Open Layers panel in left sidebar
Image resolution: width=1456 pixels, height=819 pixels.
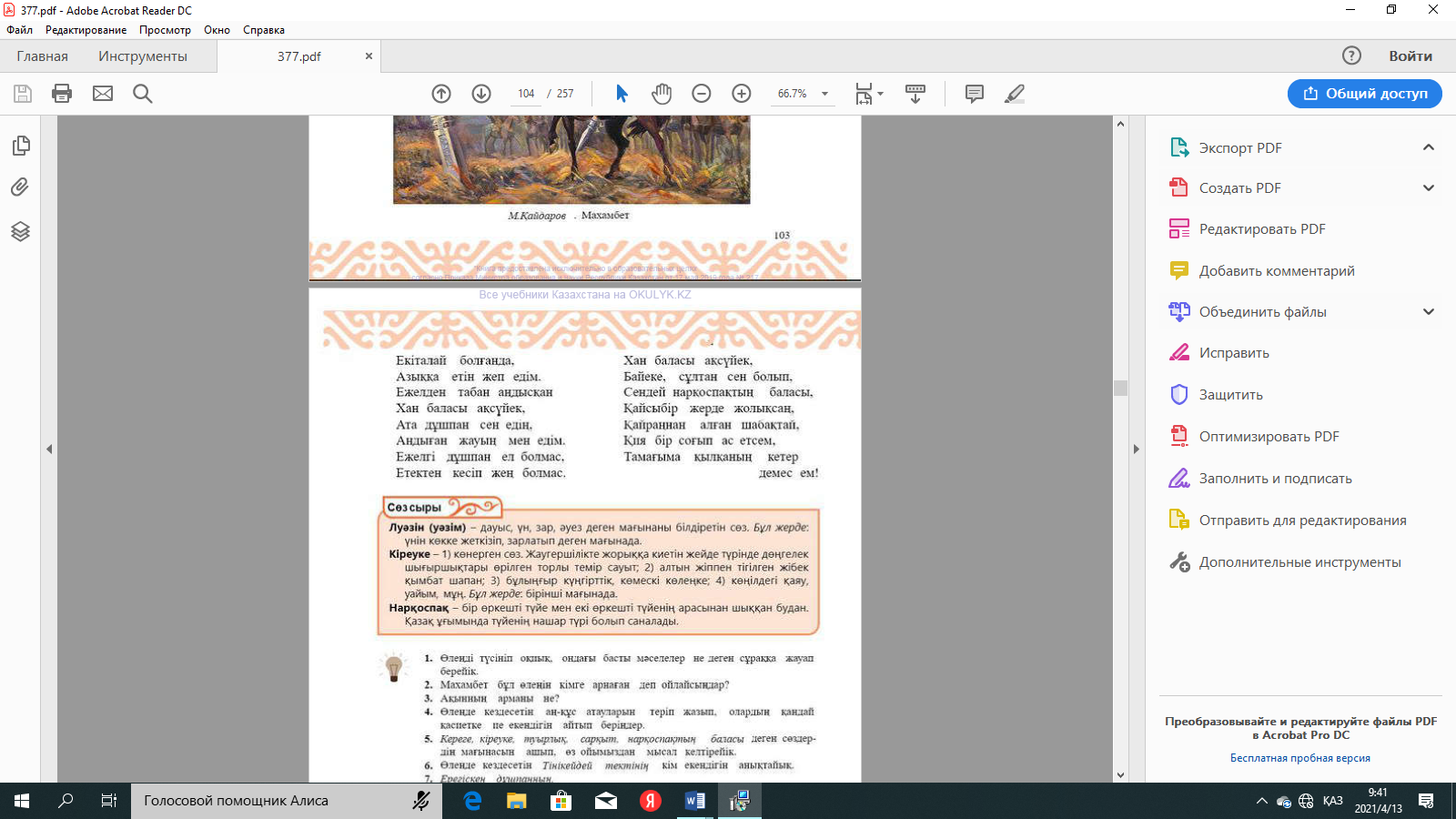click(20, 231)
